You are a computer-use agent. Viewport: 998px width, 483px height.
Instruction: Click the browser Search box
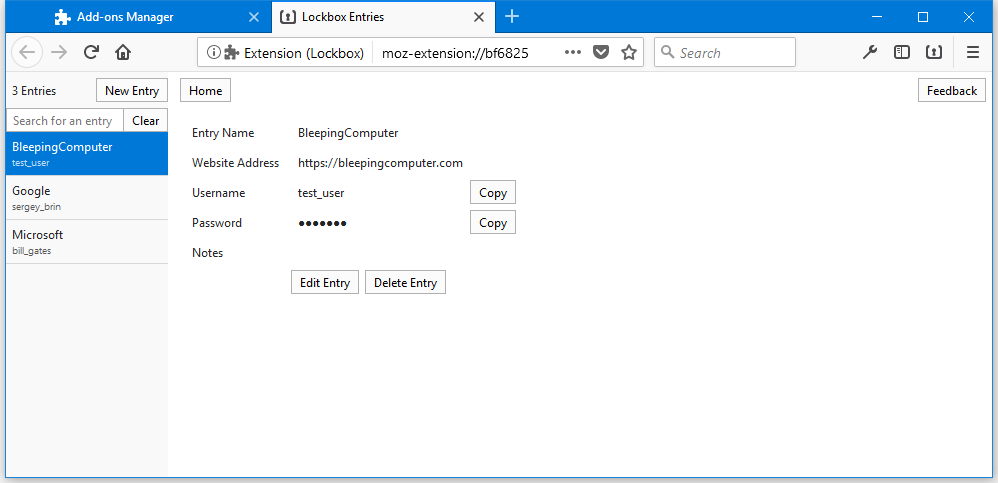pyautogui.click(x=725, y=53)
